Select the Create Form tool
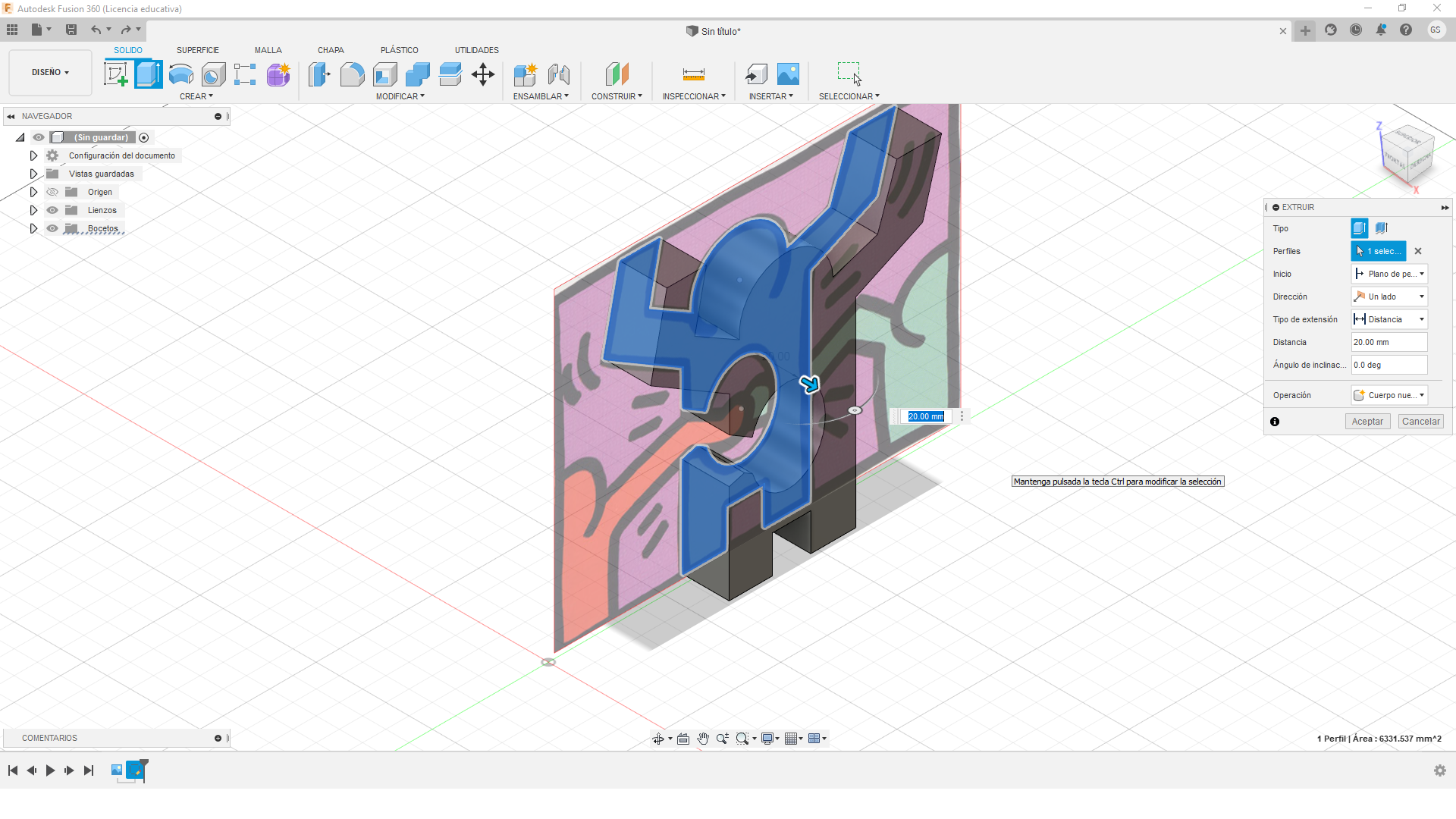1456x819 pixels. pyautogui.click(x=278, y=74)
